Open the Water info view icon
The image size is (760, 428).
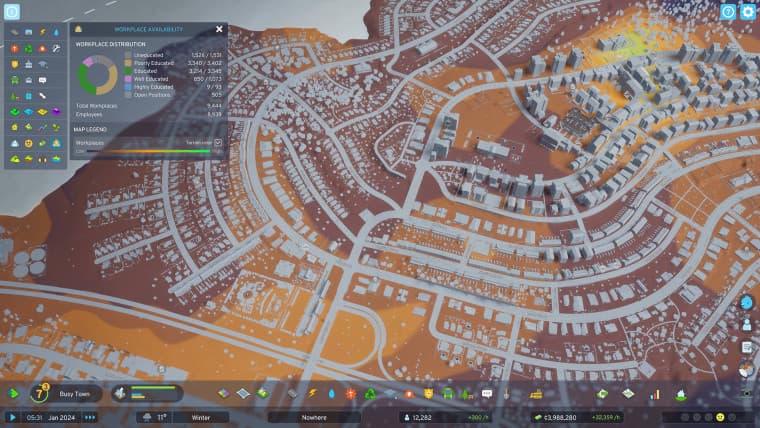[57, 32]
